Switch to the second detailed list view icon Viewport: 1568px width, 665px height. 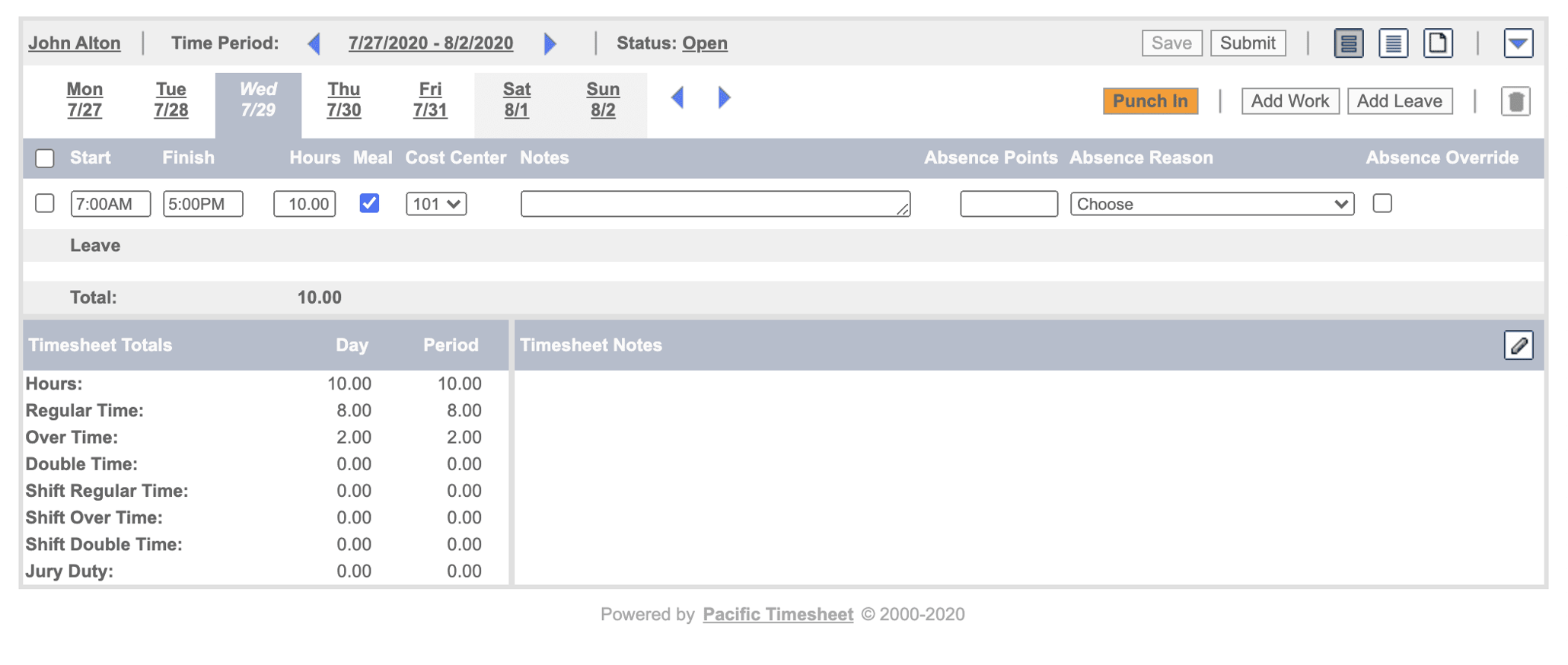tap(1393, 43)
